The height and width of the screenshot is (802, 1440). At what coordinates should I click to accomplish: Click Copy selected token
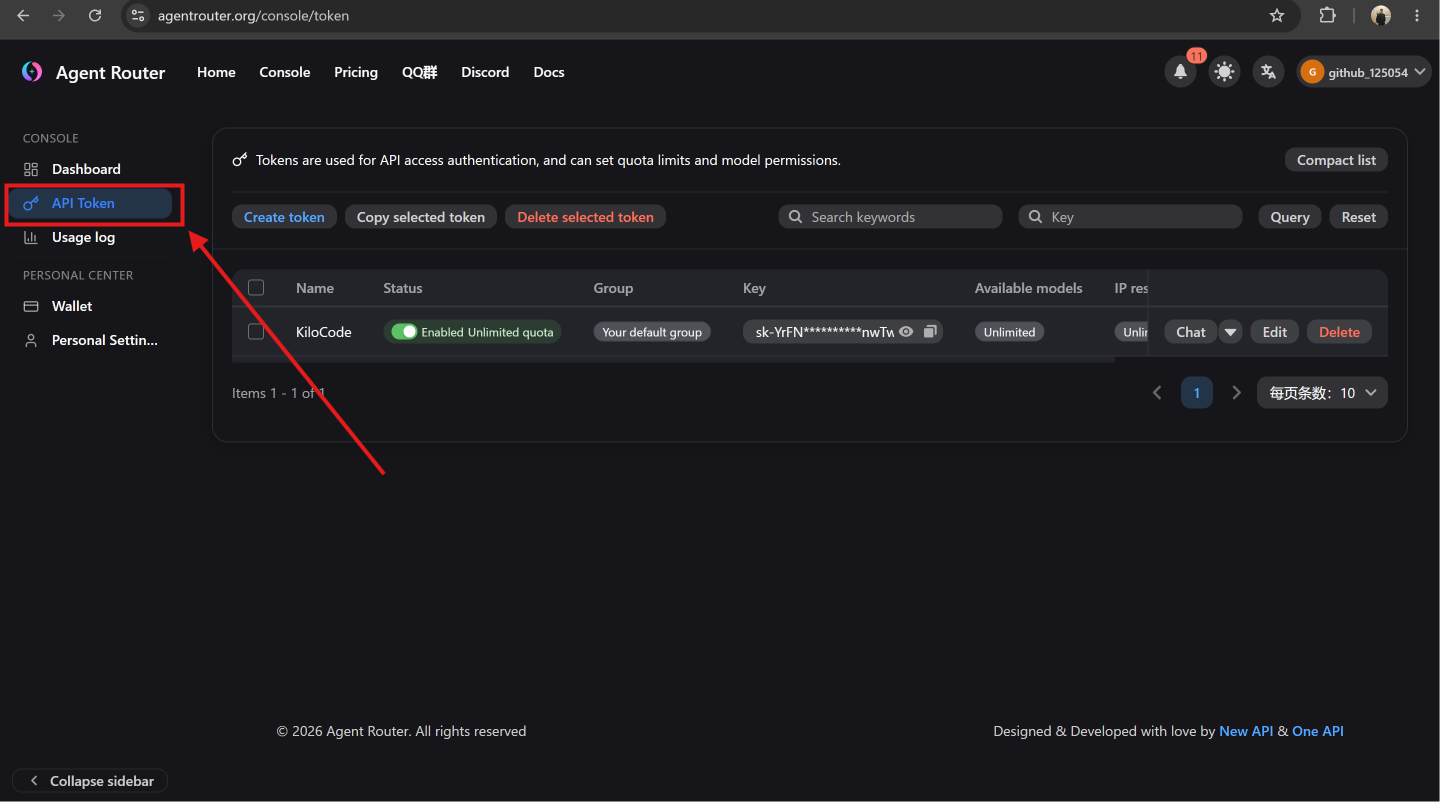421,217
